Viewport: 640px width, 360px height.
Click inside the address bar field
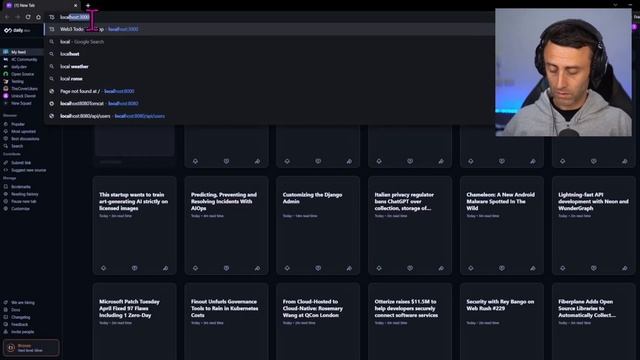pyautogui.click(x=269, y=17)
